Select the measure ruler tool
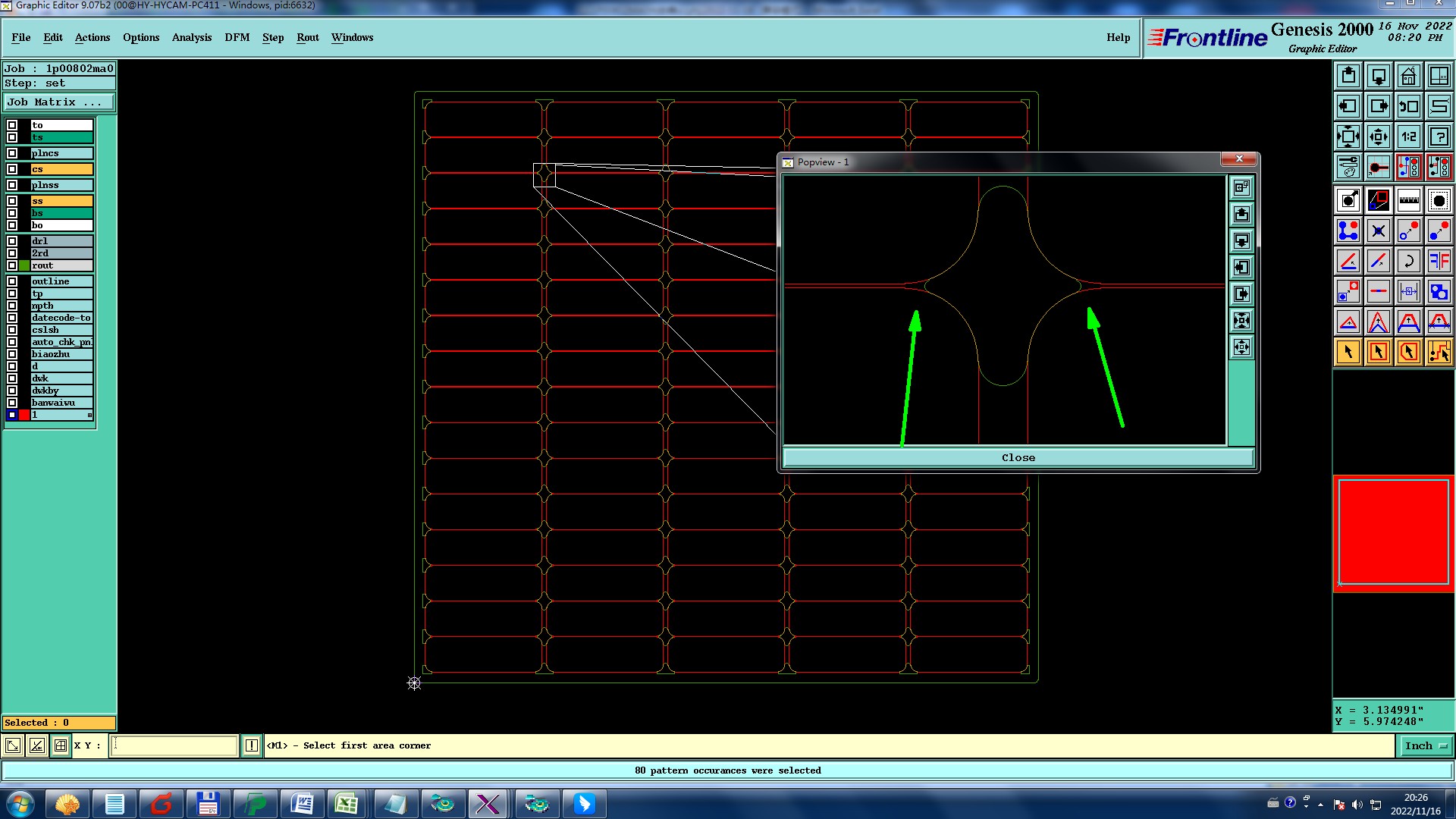The width and height of the screenshot is (1456, 819). tap(1408, 200)
